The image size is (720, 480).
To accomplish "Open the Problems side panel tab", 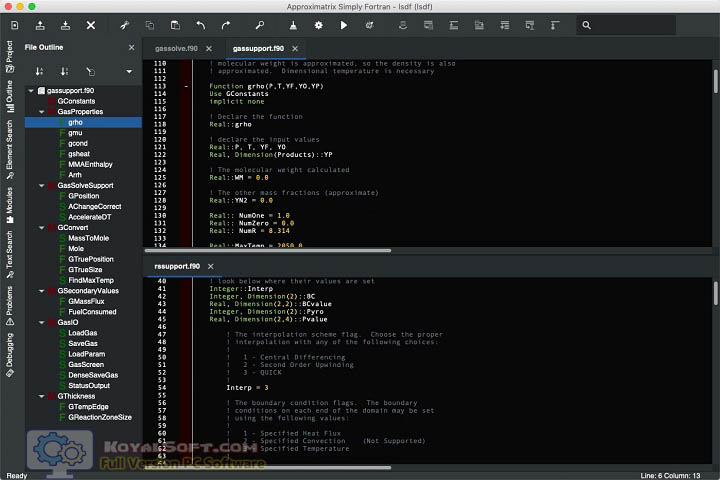I will [10, 305].
